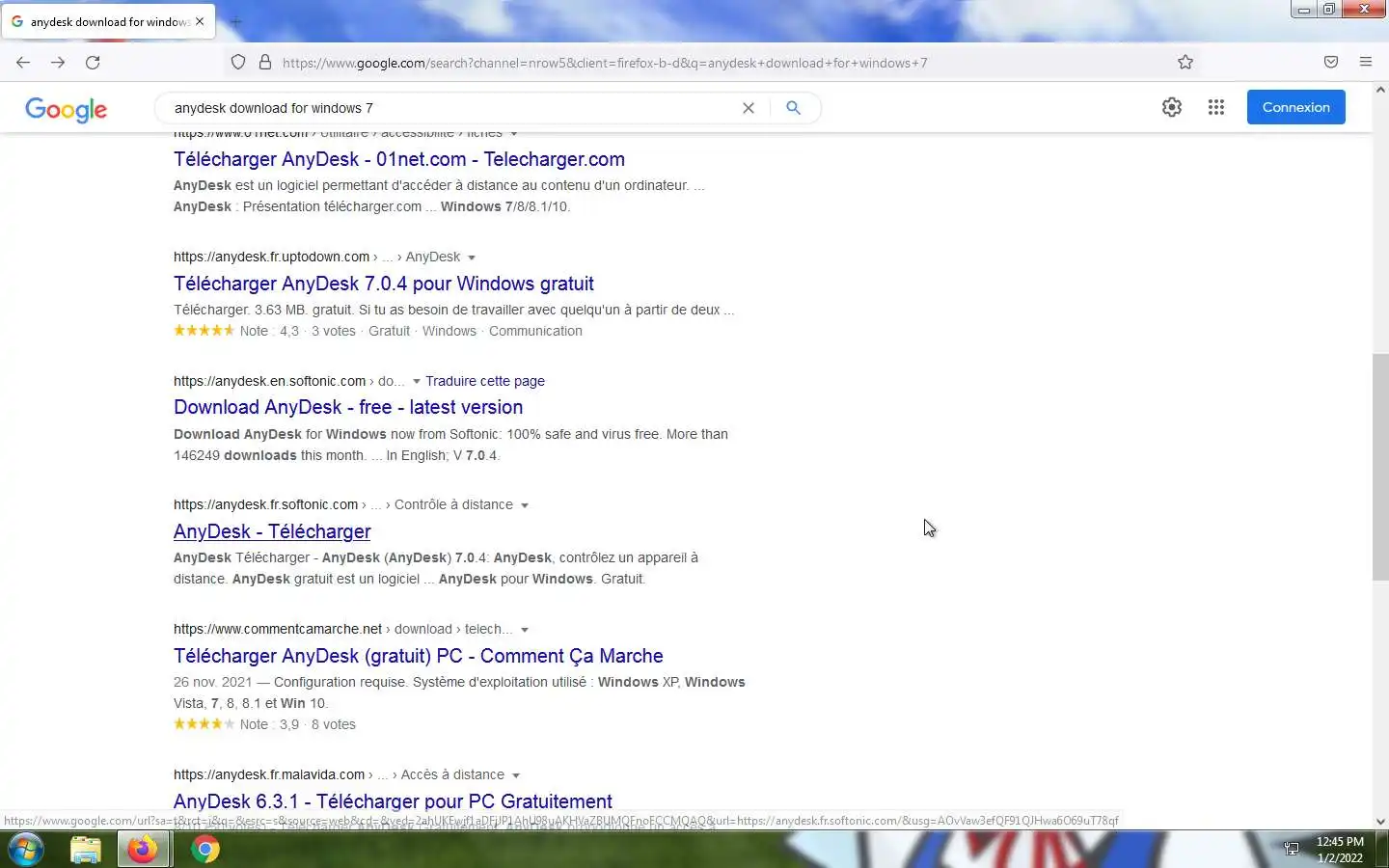Save page to Pocket
Viewport: 1389px width, 868px height.
point(1331,63)
